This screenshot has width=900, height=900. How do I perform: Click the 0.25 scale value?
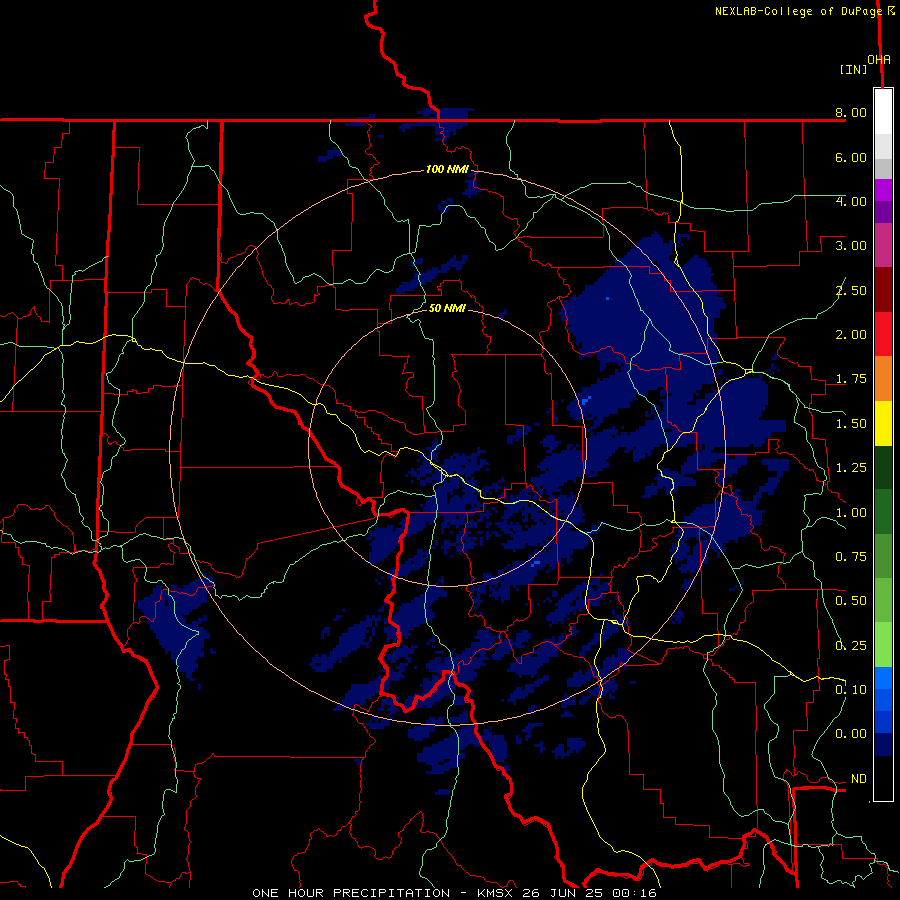click(x=851, y=646)
